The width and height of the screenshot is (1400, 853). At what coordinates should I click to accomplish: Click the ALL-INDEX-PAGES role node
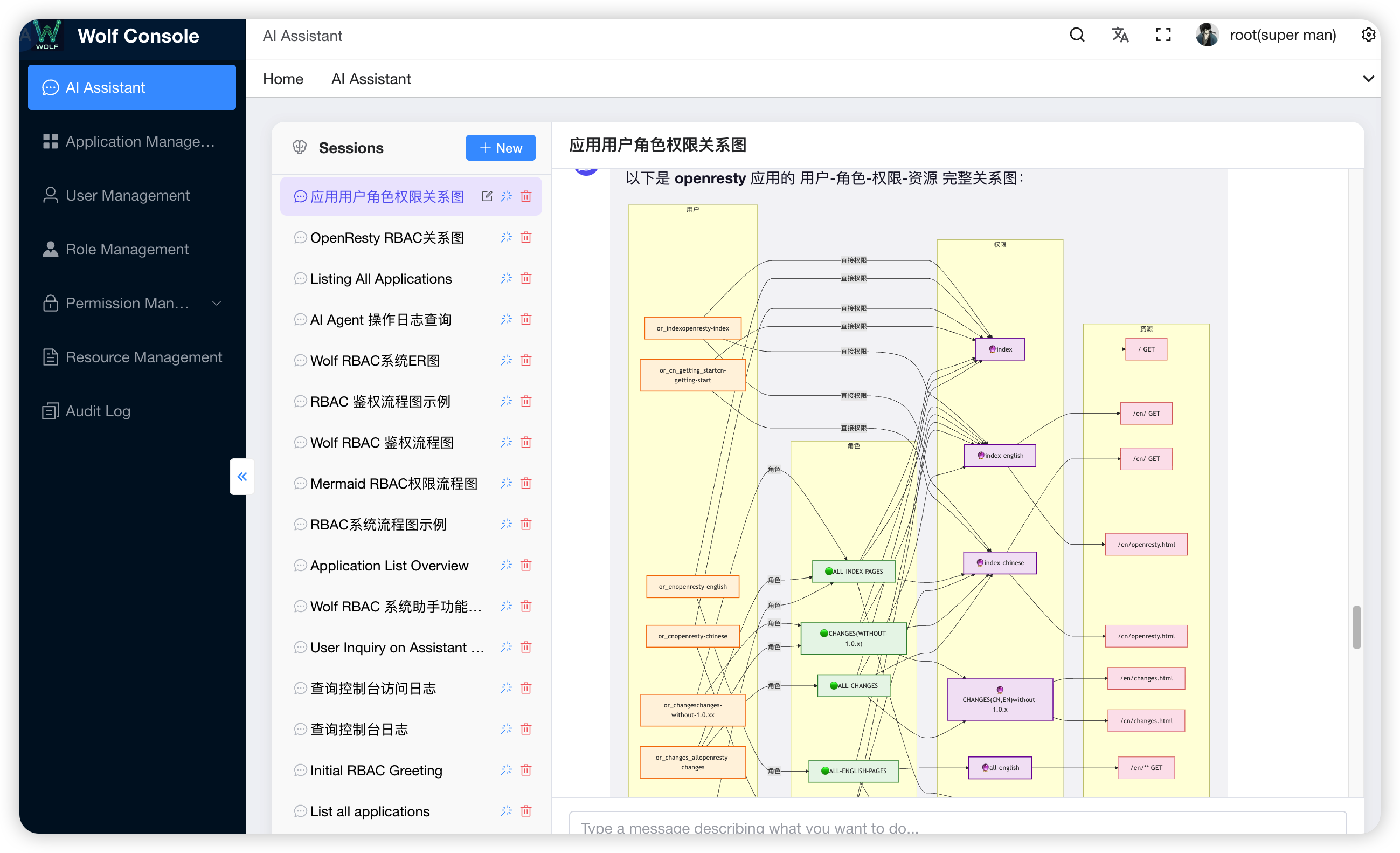[854, 571]
